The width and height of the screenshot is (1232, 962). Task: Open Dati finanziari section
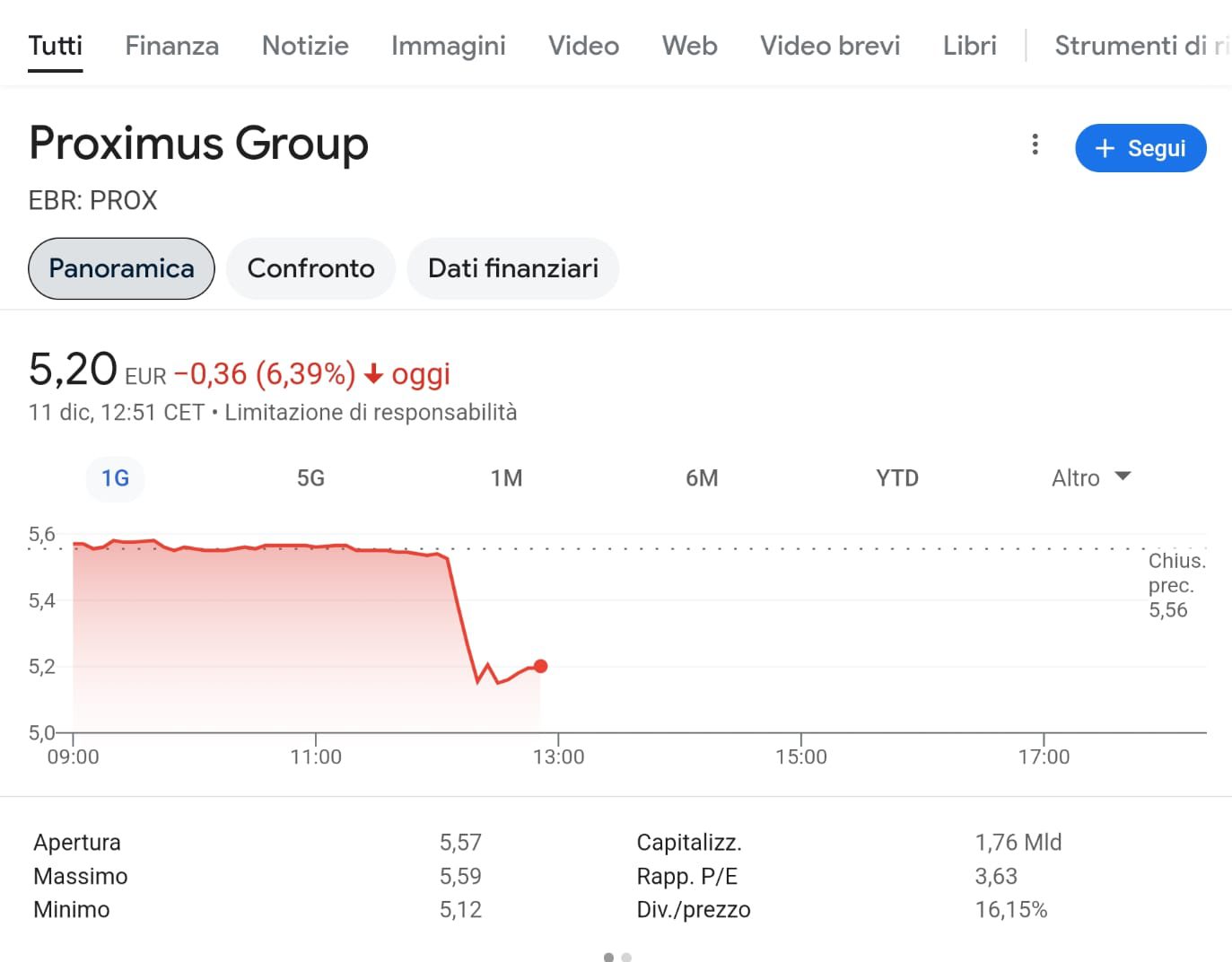pos(513,268)
